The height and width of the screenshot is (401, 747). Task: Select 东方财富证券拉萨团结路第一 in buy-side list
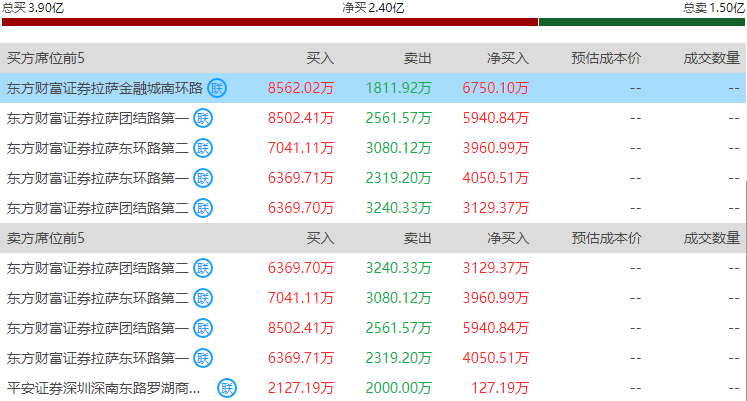coord(98,118)
